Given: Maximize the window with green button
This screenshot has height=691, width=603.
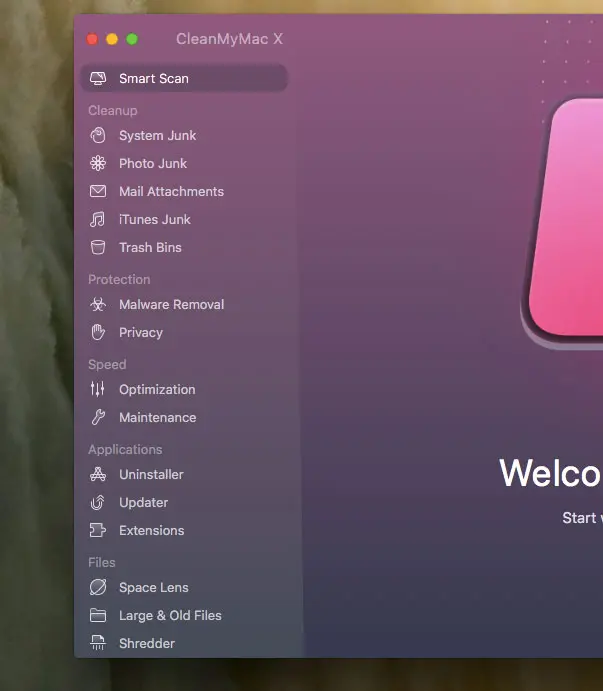Looking at the screenshot, I should 132,39.
